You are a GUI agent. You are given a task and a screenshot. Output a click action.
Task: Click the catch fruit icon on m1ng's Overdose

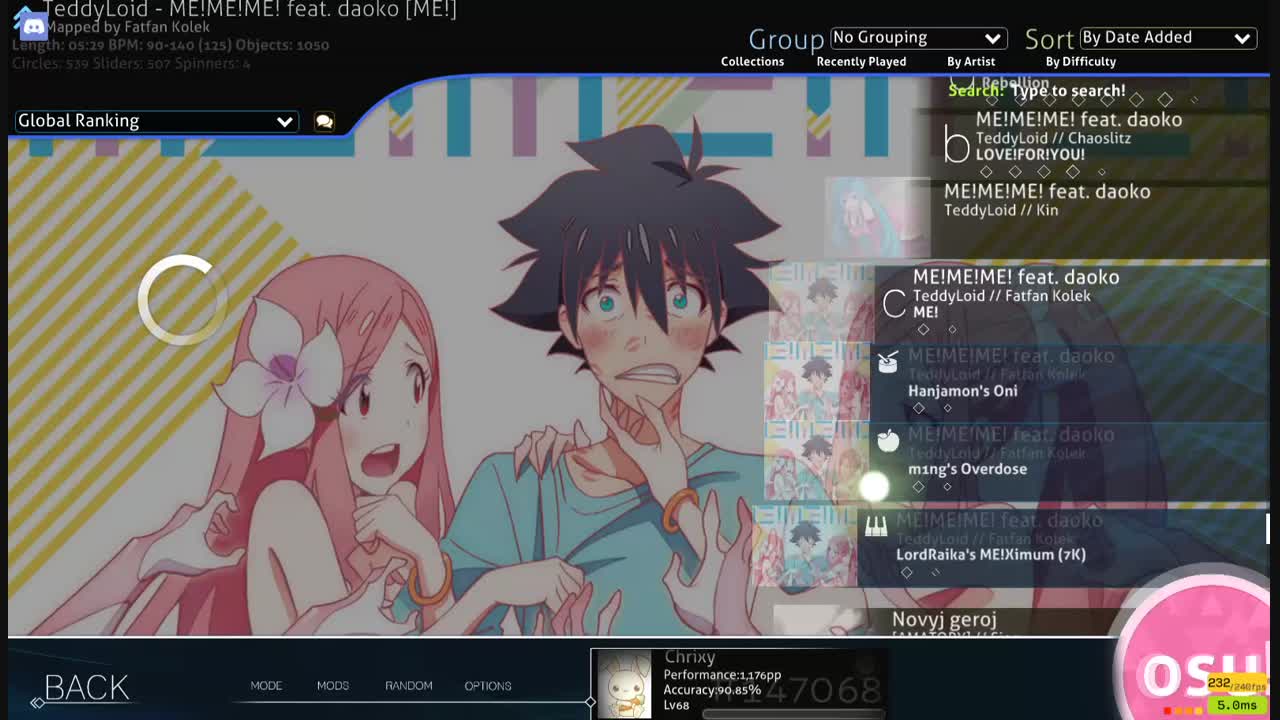[888, 440]
